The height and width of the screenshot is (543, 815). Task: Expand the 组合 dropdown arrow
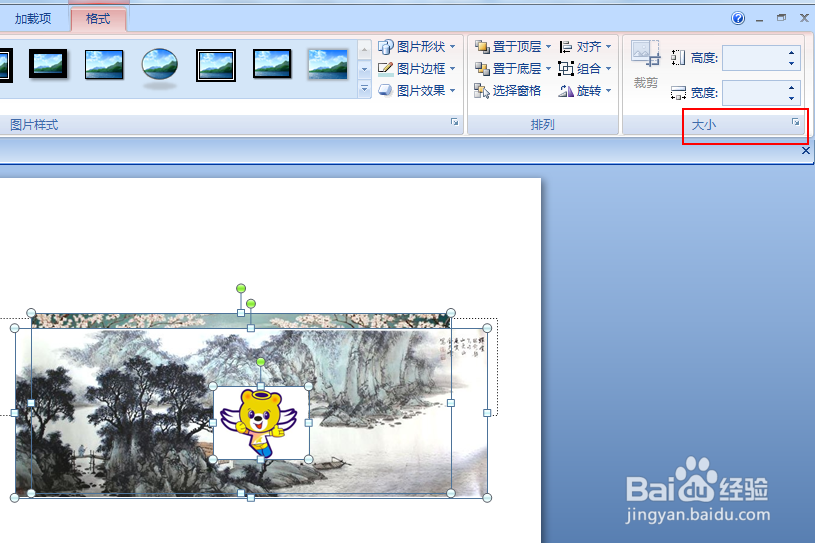(x=608, y=69)
